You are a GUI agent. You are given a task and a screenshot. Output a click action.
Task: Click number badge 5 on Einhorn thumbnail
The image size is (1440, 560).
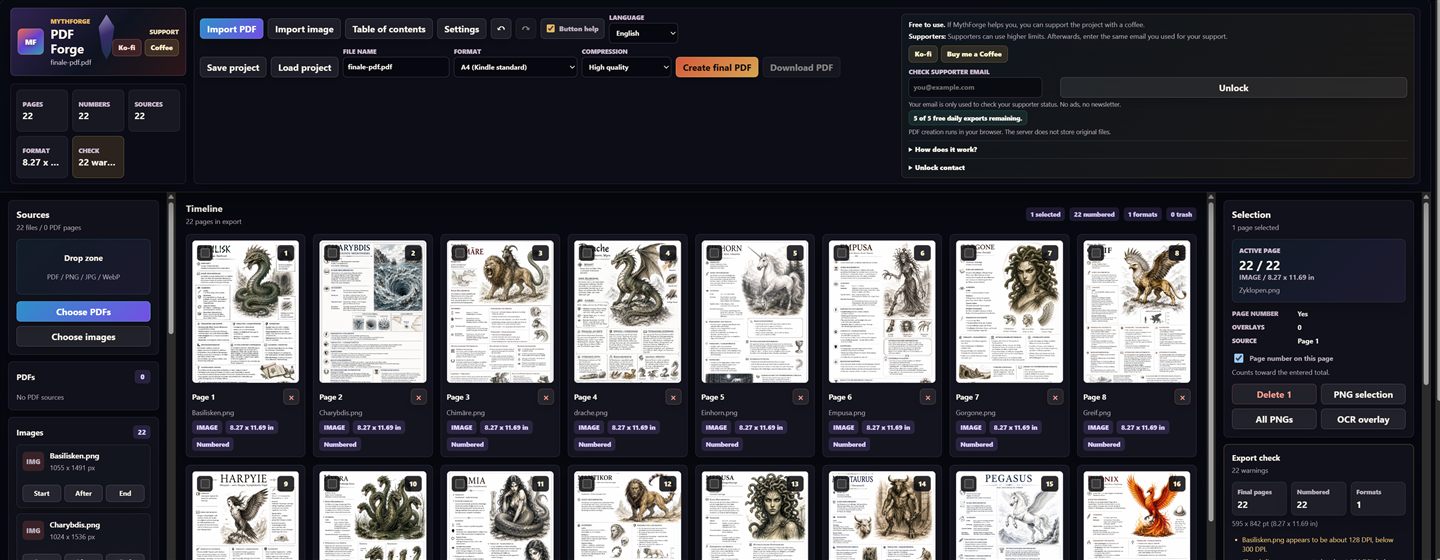(x=795, y=254)
